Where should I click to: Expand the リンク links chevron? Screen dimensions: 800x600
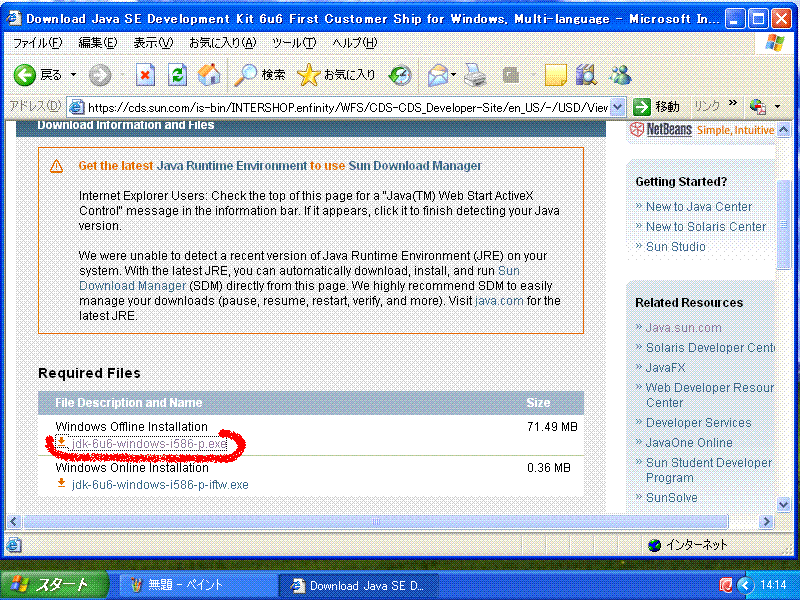click(733, 103)
